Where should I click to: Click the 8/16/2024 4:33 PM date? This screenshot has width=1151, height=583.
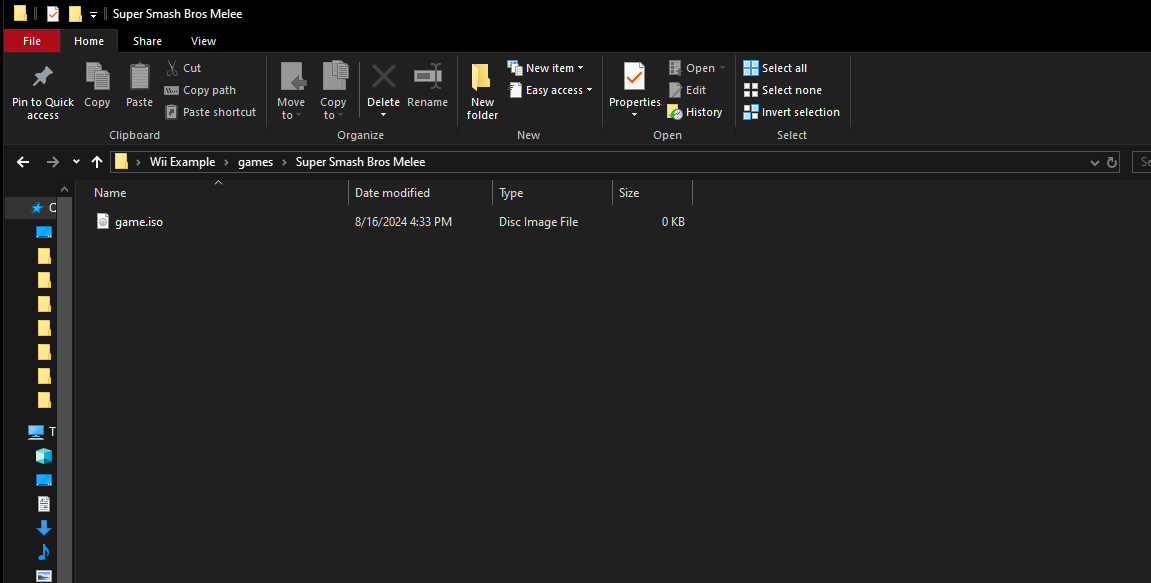(403, 221)
